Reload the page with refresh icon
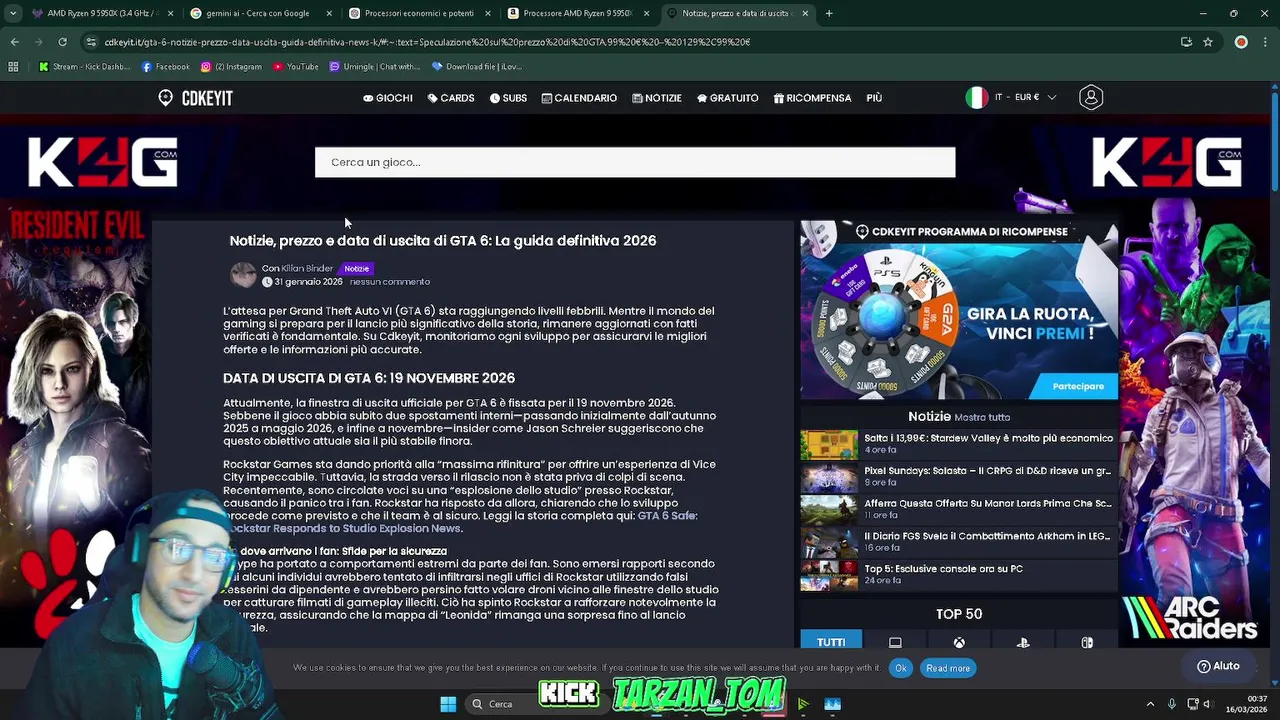Screen dimensions: 1280x720 [62, 42]
